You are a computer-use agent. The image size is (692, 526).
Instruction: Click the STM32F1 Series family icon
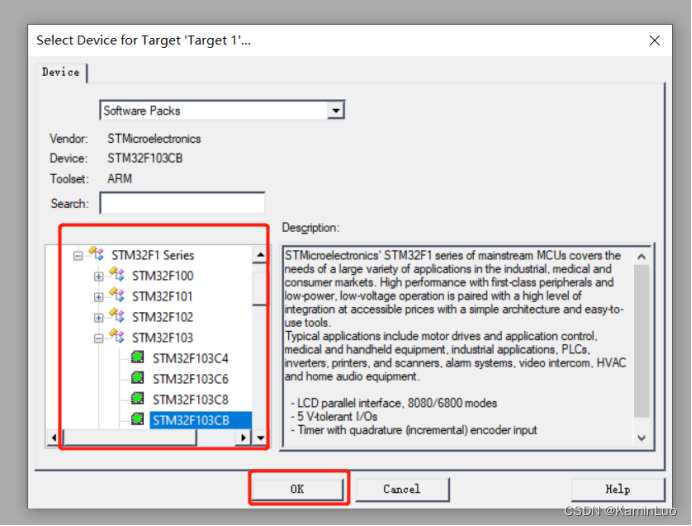click(96, 254)
